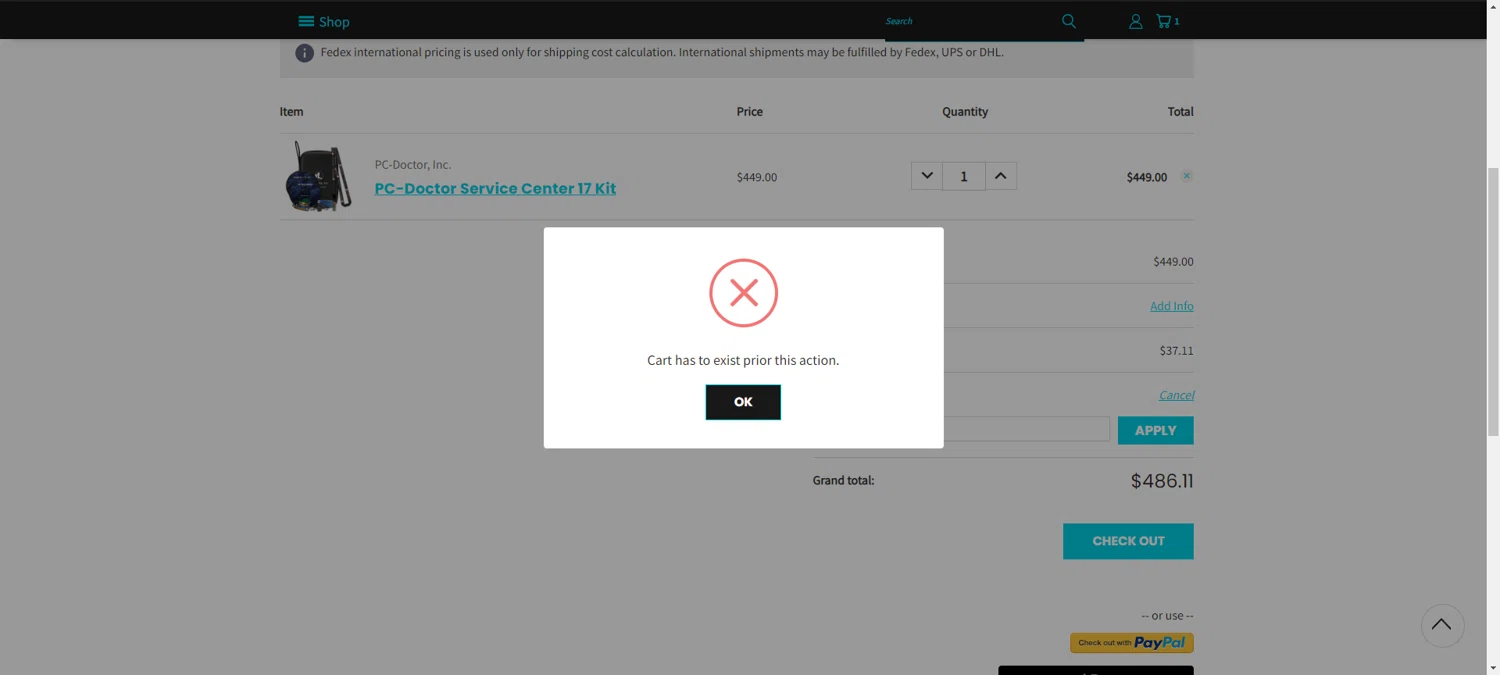The height and width of the screenshot is (675, 1500).
Task: Click the Cancel coupon link
Action: pyautogui.click(x=1176, y=395)
